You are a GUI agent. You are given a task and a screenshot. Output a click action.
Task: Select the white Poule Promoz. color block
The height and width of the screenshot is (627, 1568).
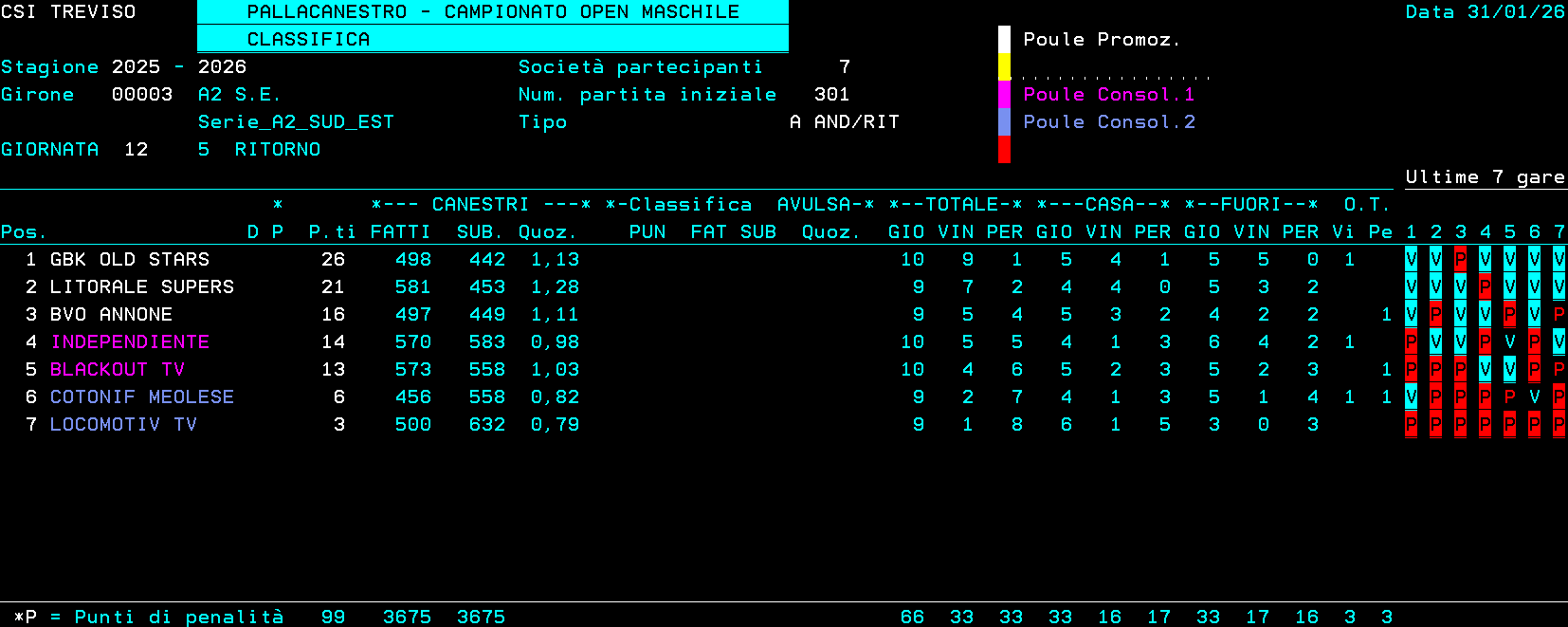(x=1004, y=39)
